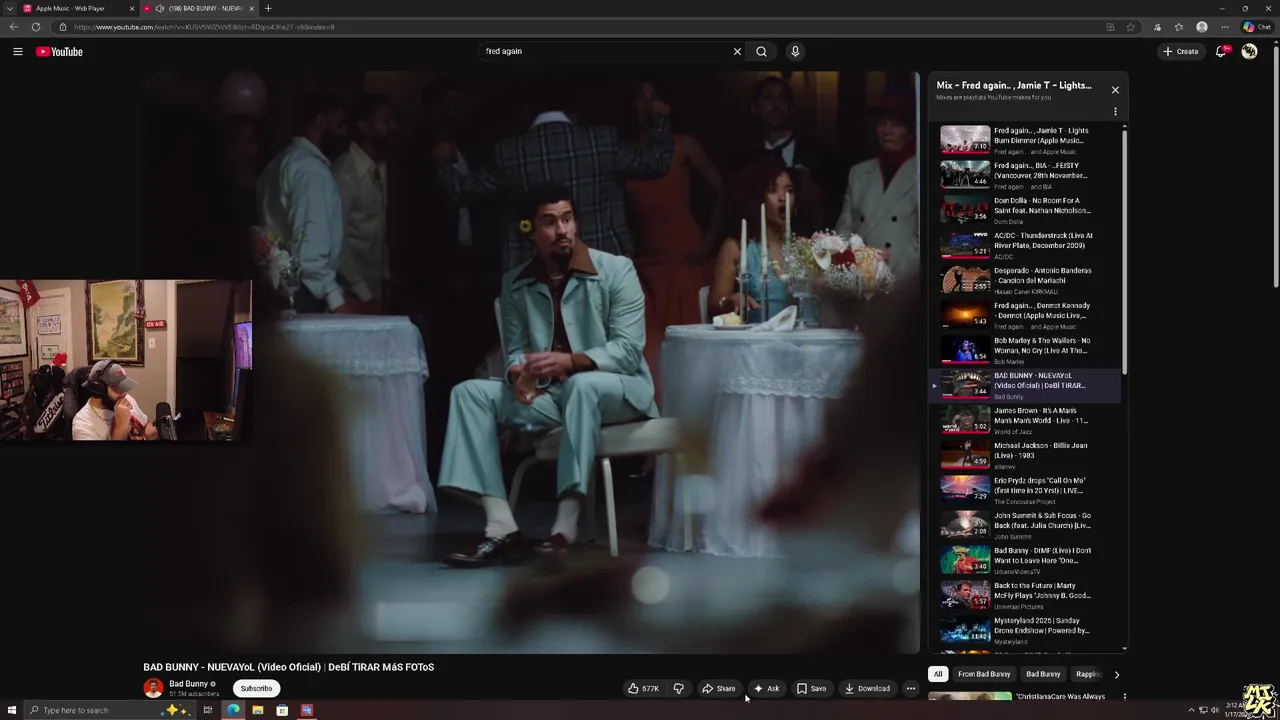Go to the YouTube home logo
Viewport: 1280px width, 720px height.
click(59, 51)
